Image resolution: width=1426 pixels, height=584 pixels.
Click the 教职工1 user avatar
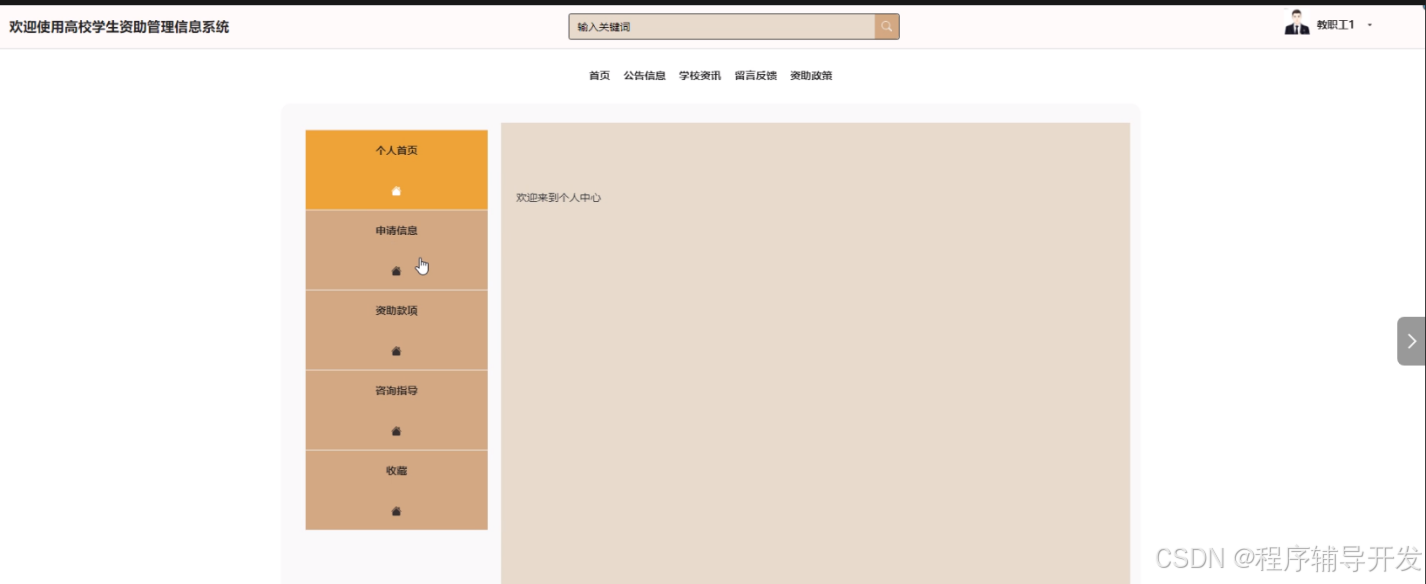(x=1297, y=23)
